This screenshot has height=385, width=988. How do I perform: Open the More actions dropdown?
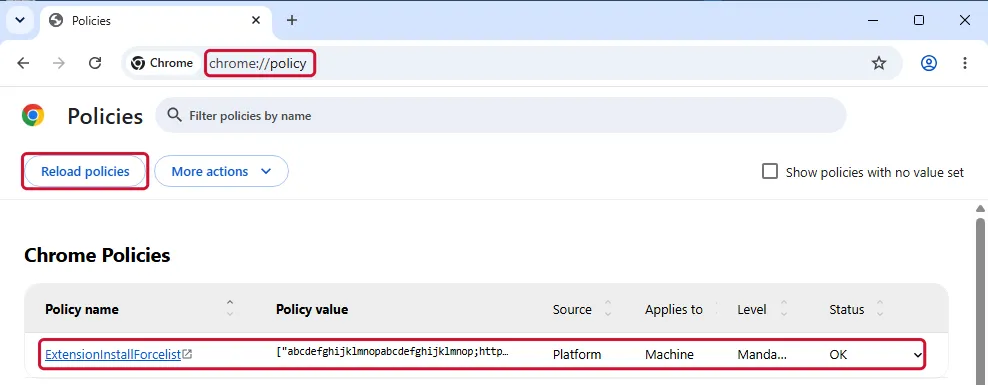[x=221, y=171]
